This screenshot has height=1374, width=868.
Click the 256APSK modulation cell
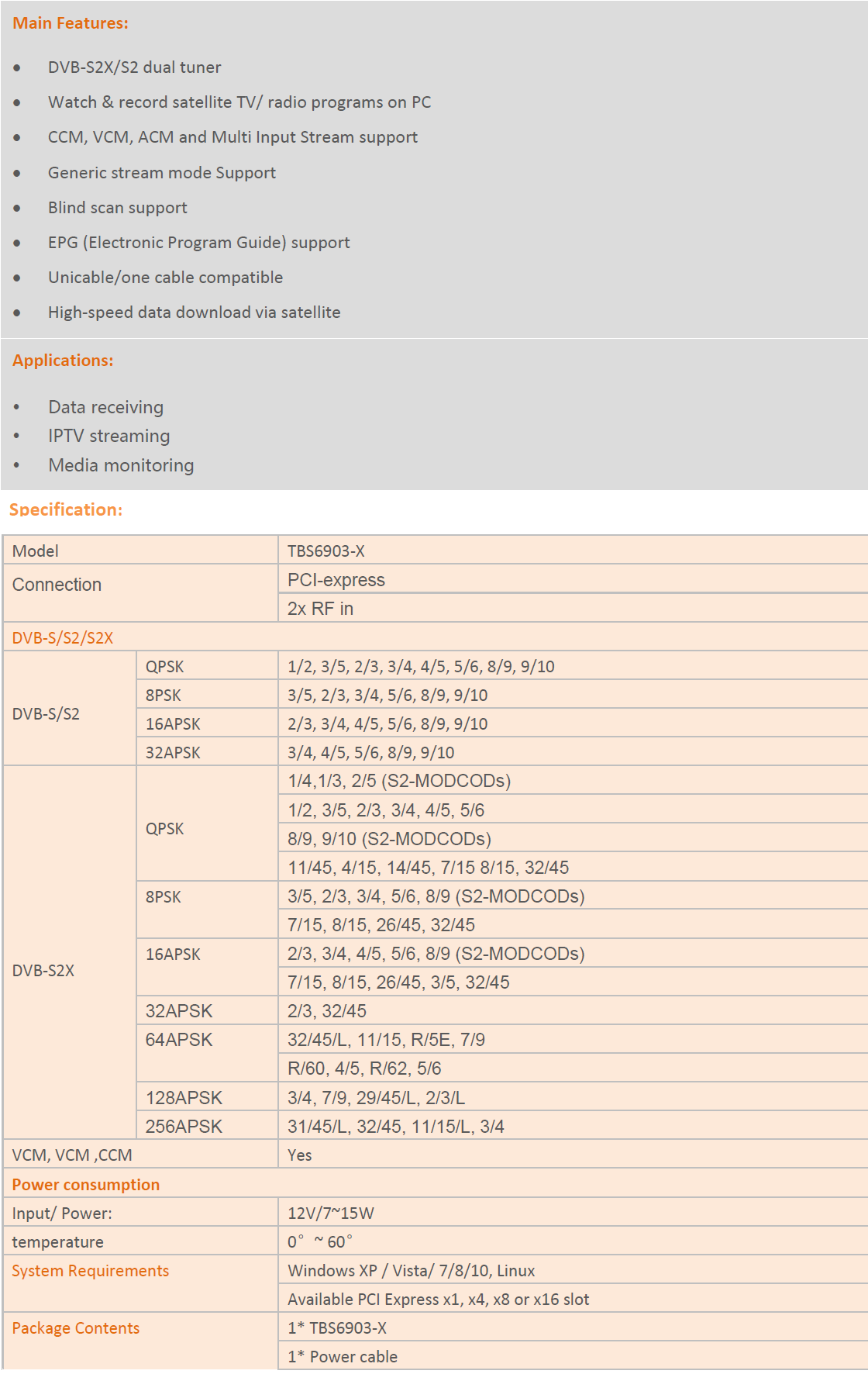pos(184,1127)
